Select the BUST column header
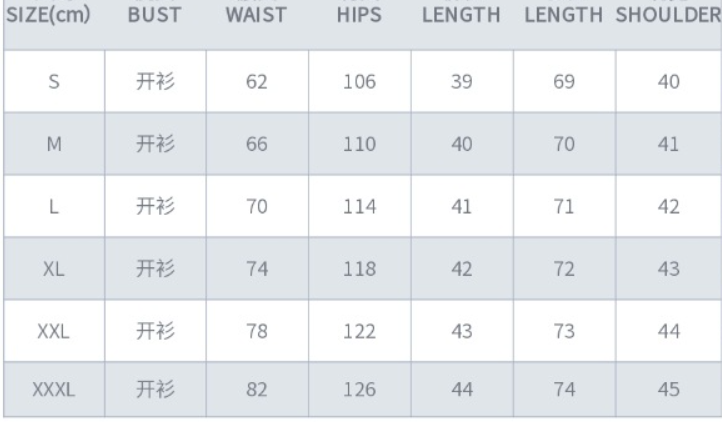722x422 pixels. click(x=155, y=17)
